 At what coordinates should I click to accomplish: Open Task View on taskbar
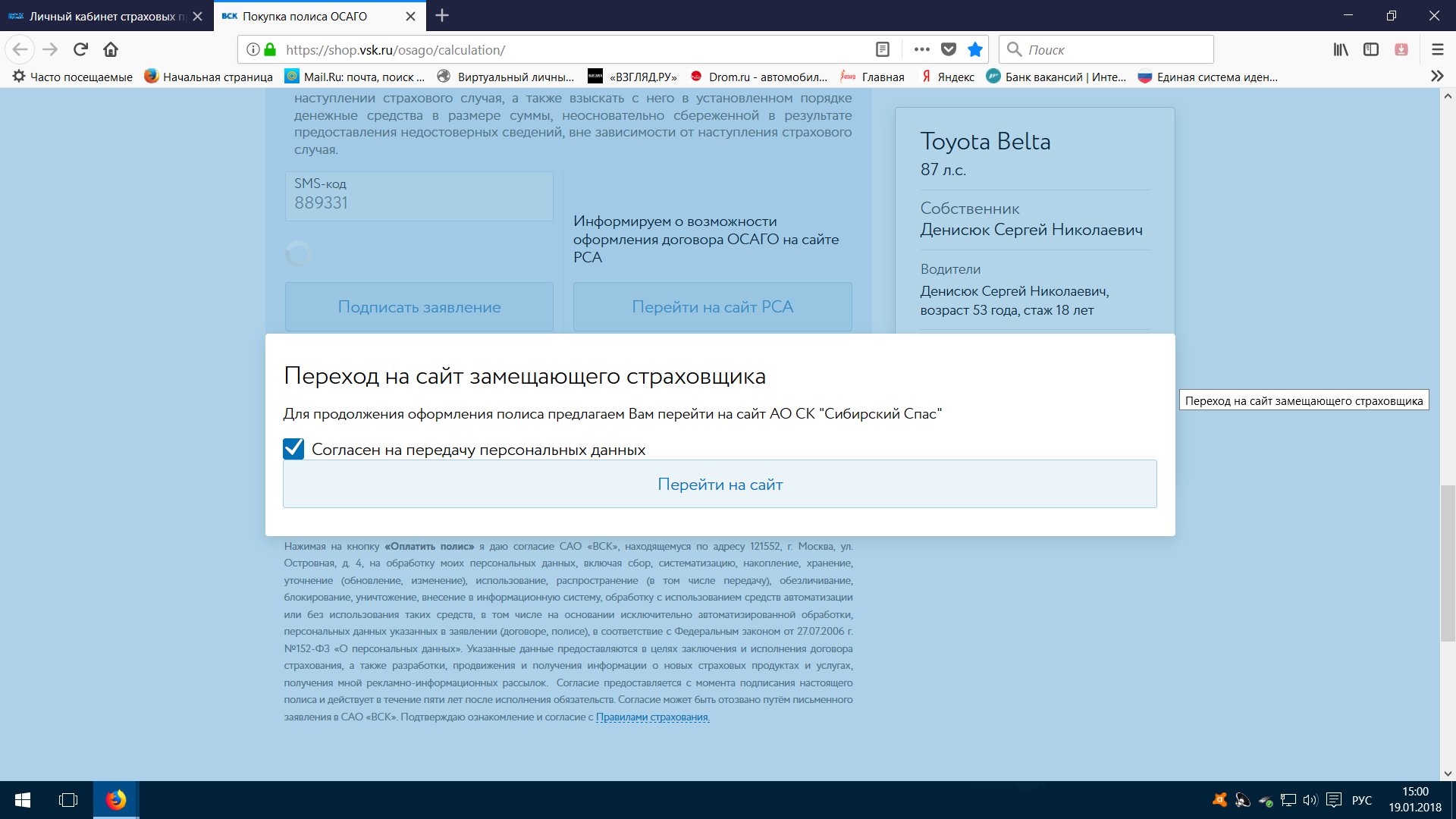pyautogui.click(x=68, y=800)
